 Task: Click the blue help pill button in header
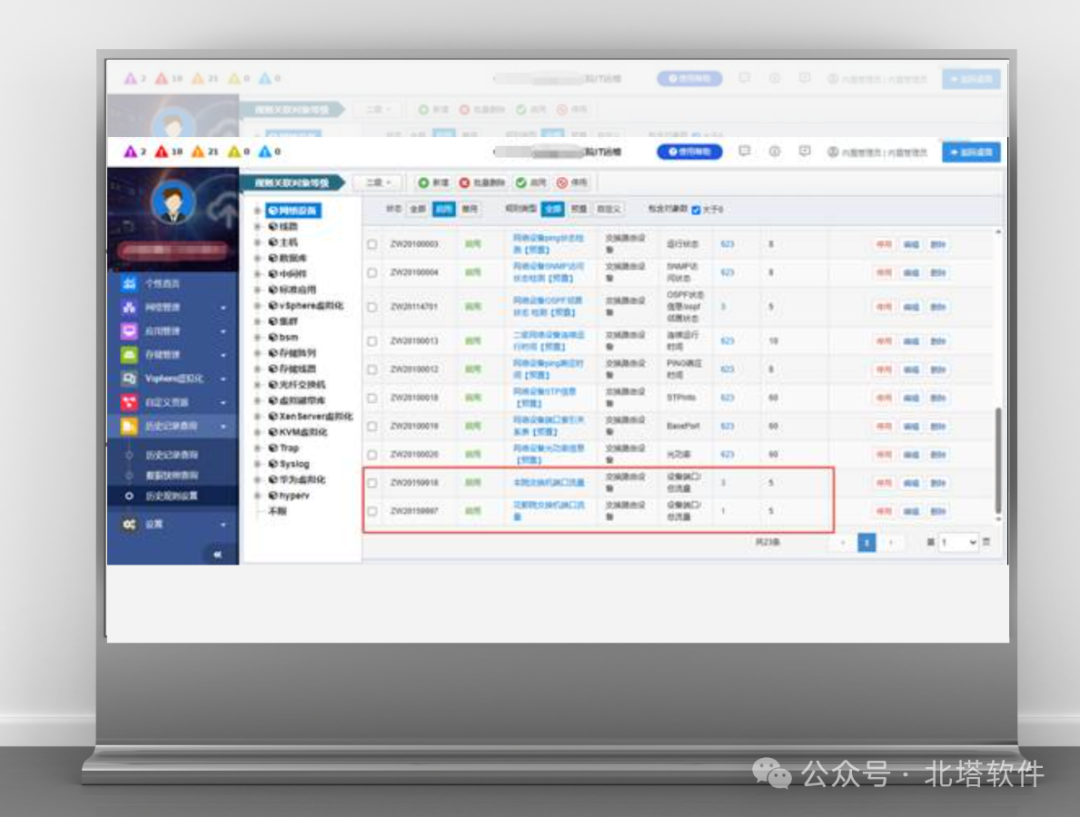689,152
